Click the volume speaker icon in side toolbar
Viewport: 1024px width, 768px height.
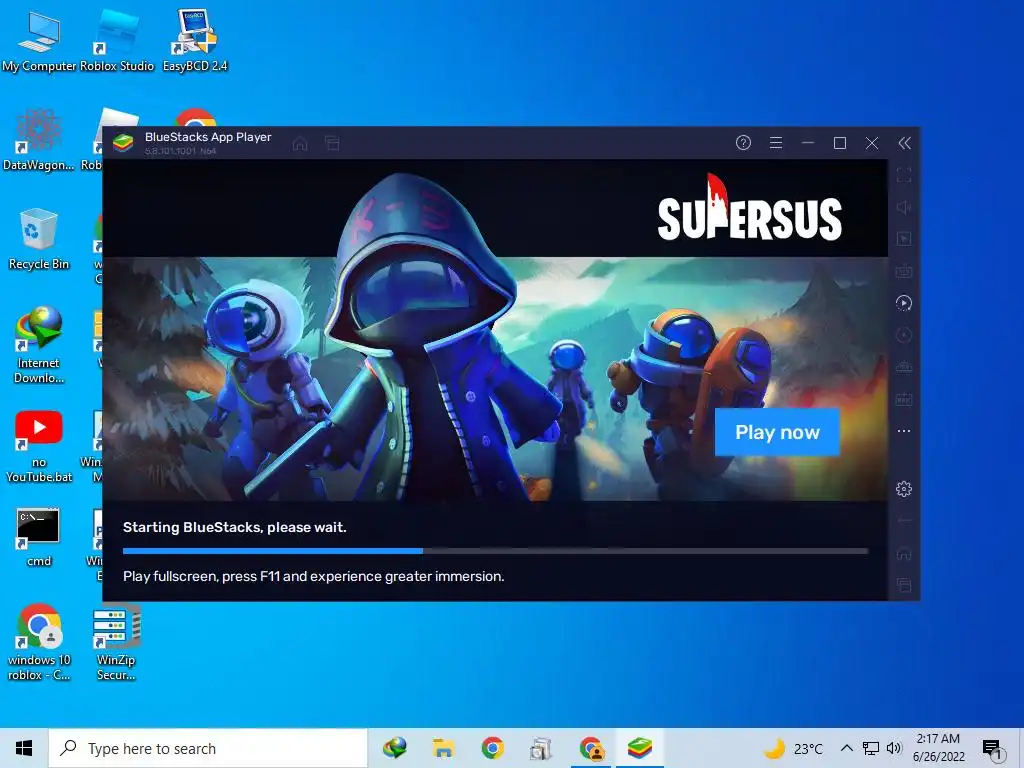904,207
